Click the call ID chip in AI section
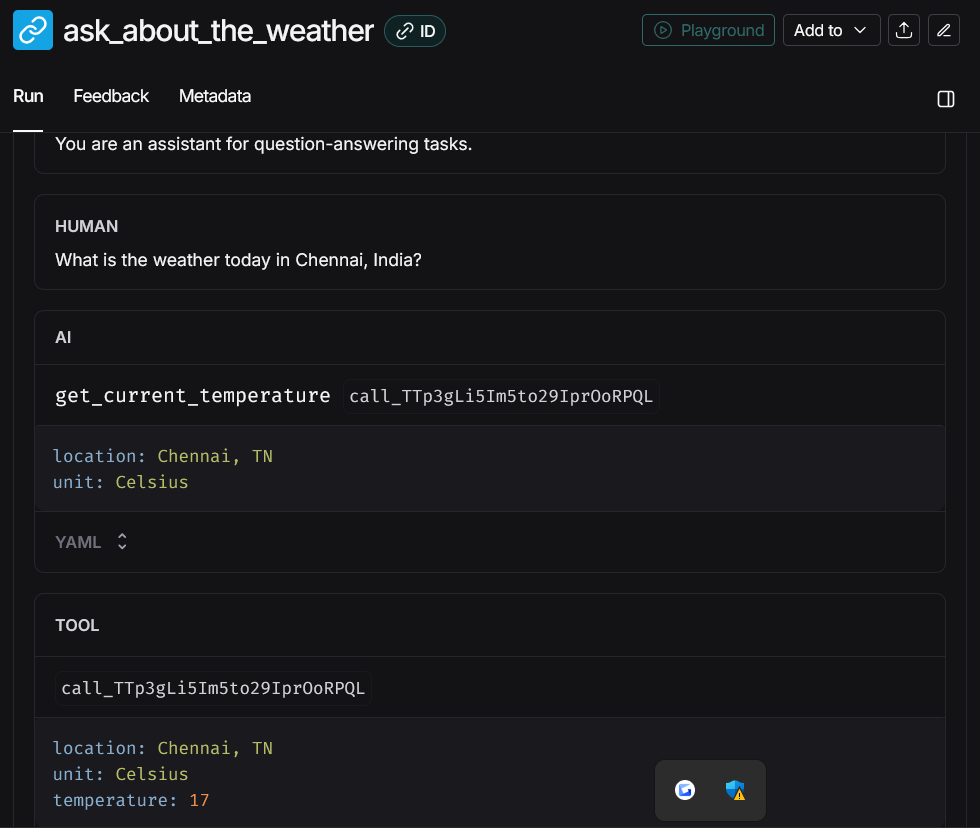 coord(501,396)
